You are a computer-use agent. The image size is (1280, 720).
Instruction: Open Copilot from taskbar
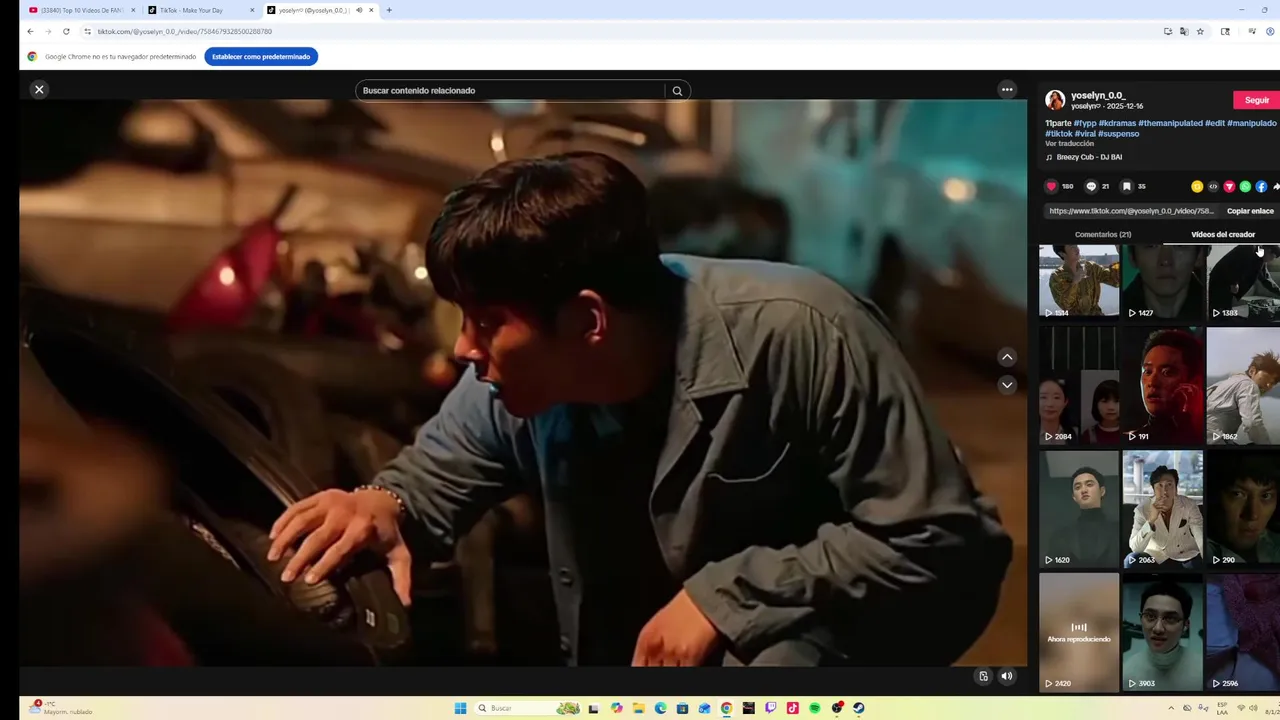(616, 708)
